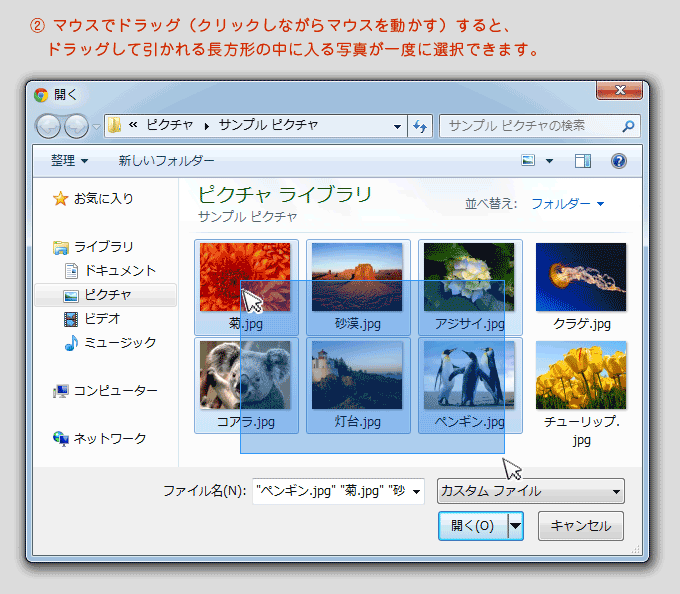
Task: Select the 砂漠.jpg thumbnail
Action: tap(357, 277)
